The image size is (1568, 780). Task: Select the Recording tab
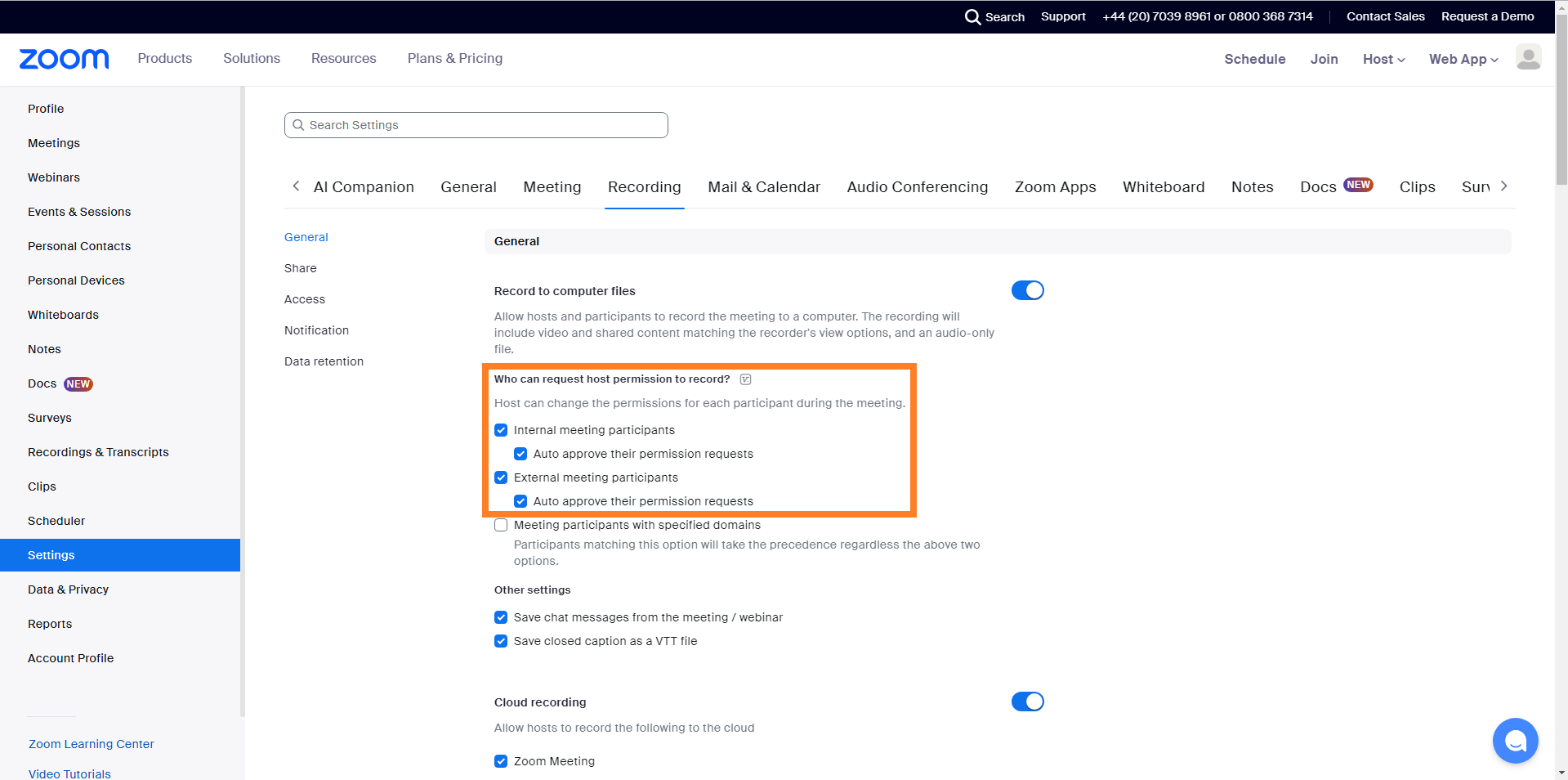click(x=644, y=187)
